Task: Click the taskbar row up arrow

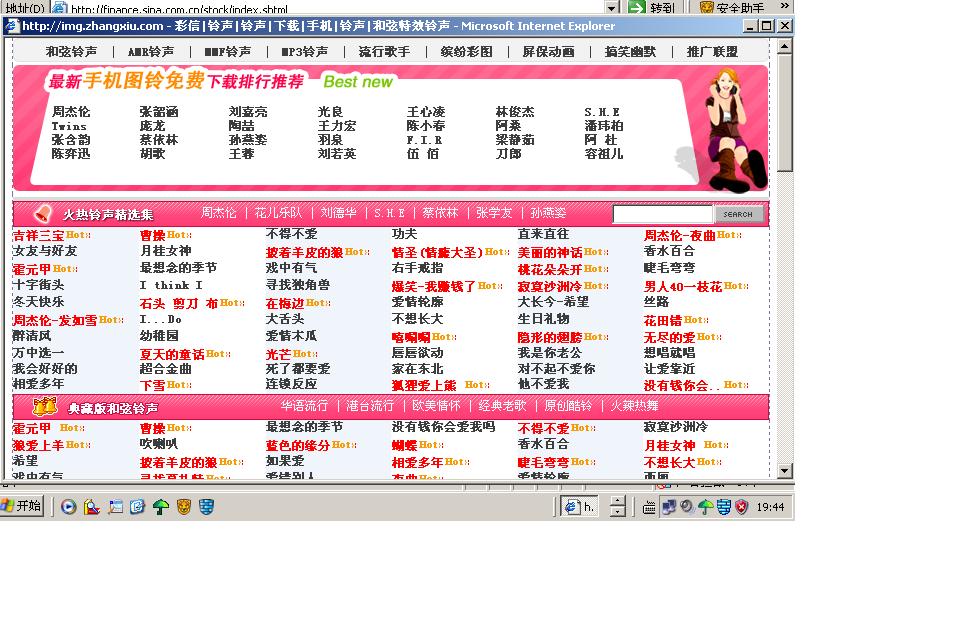Action: (x=618, y=501)
